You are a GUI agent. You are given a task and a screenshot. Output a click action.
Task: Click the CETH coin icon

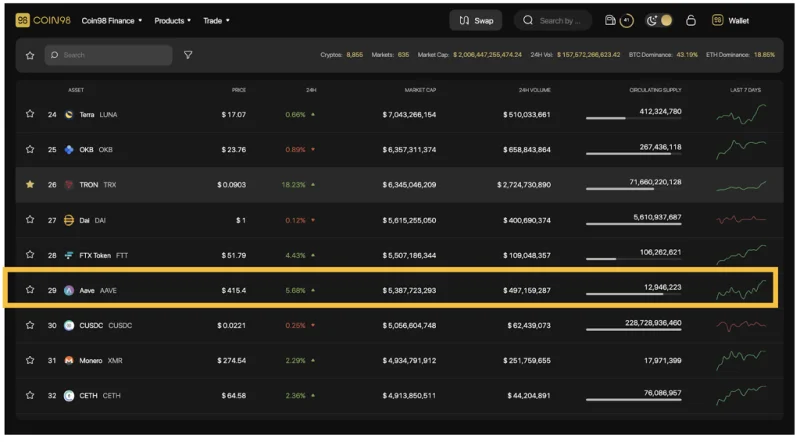tap(69, 396)
